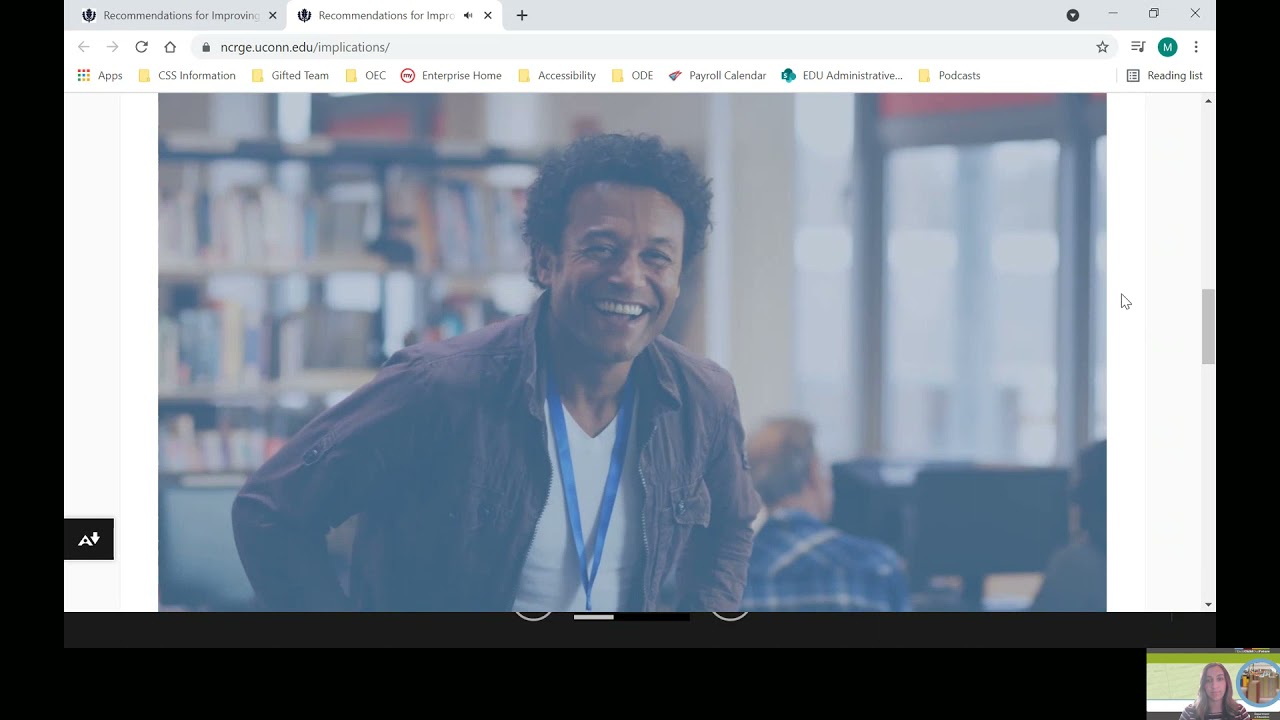
Task: Open the Payroll Calendar bookmark
Action: point(717,75)
